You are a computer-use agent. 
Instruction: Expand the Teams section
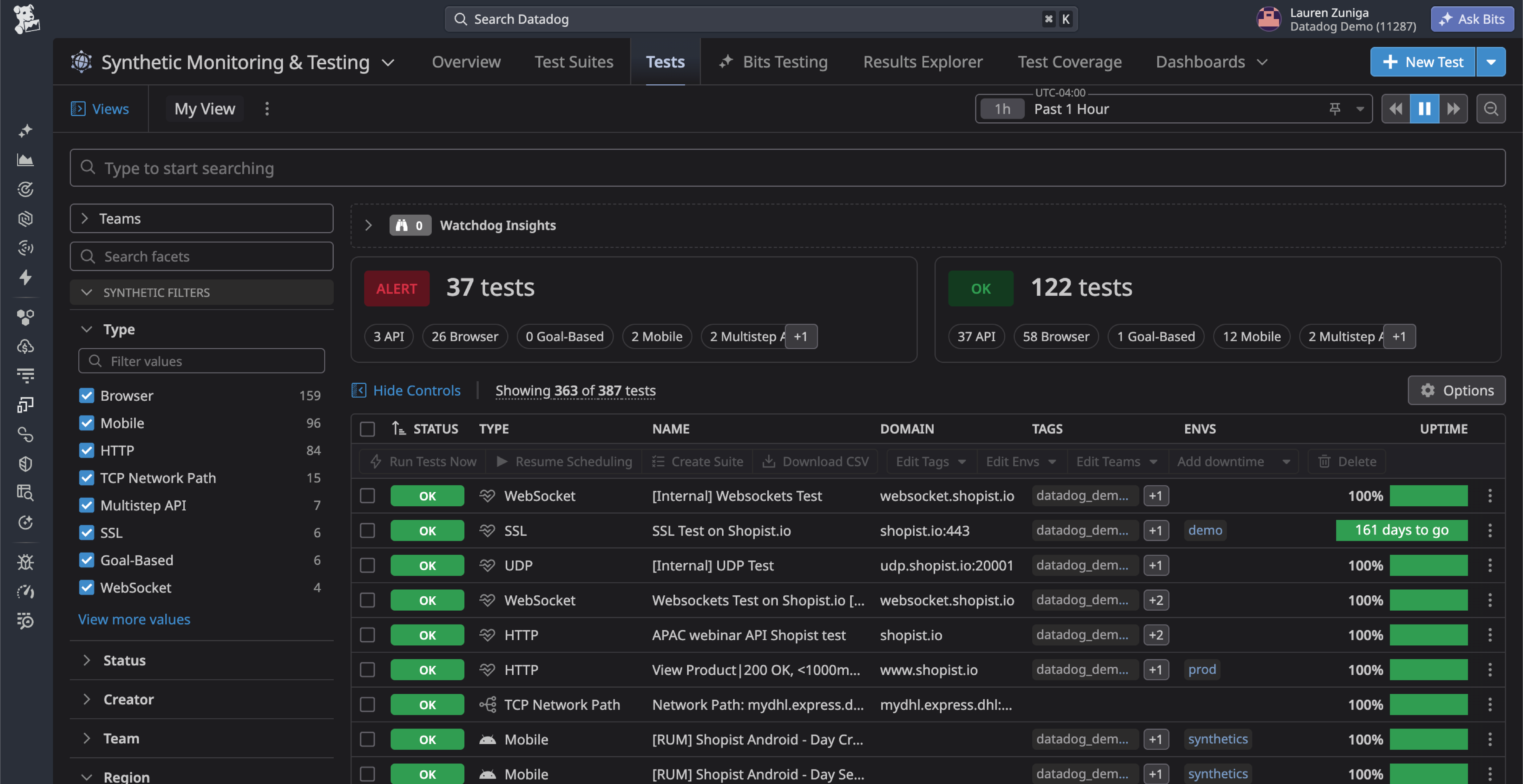[202, 218]
